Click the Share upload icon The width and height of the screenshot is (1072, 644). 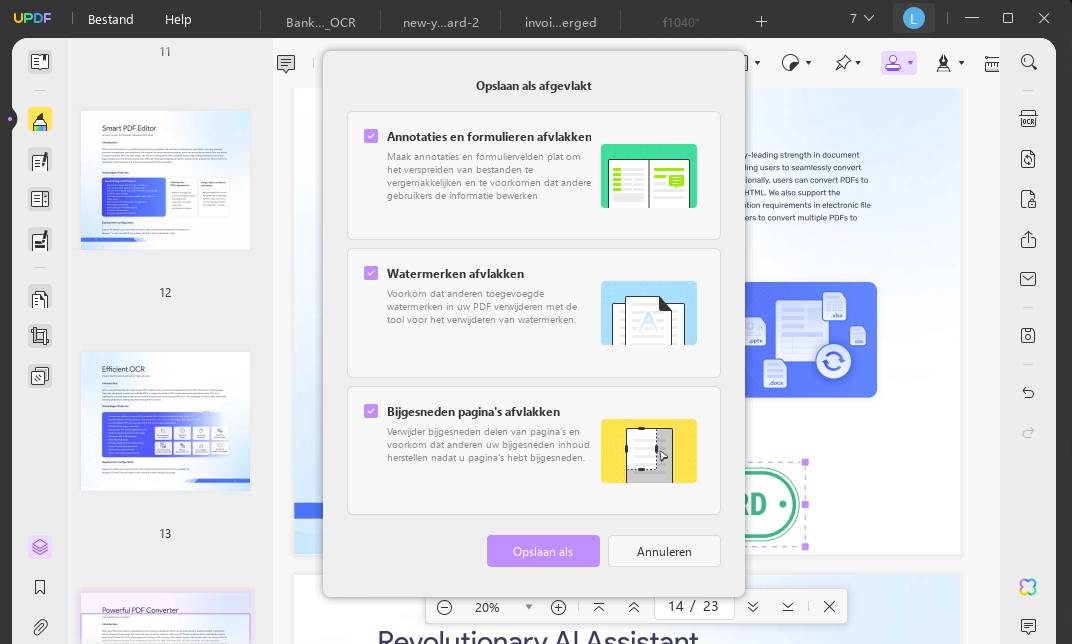point(1028,239)
